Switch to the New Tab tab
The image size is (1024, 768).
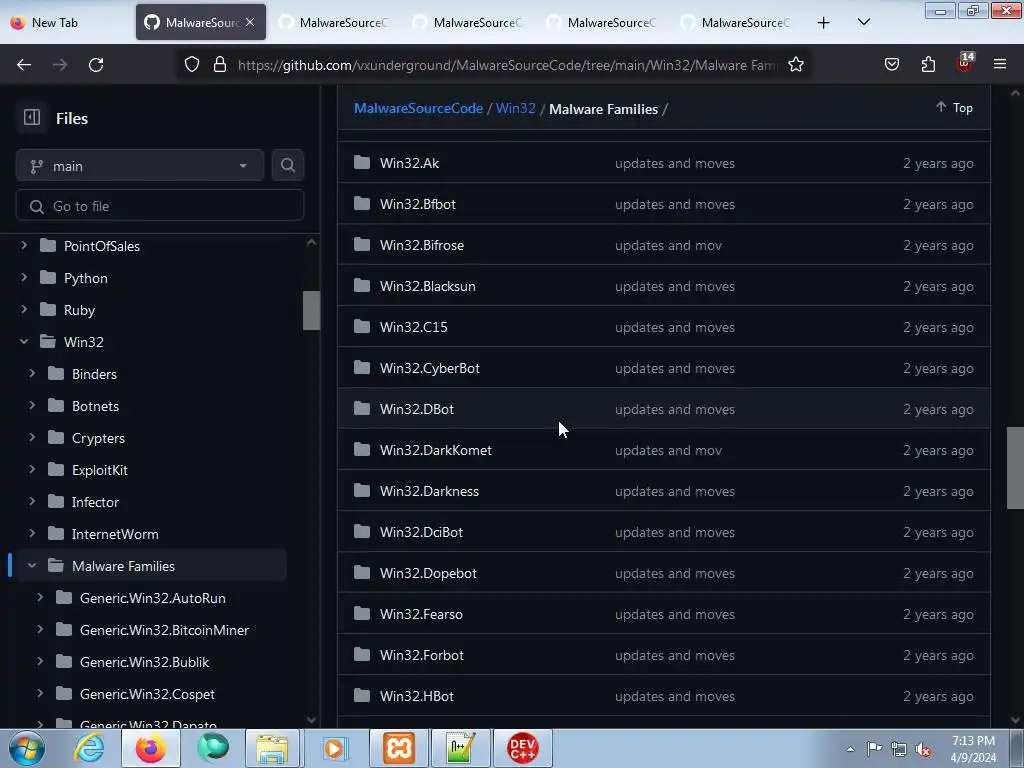(x=65, y=23)
